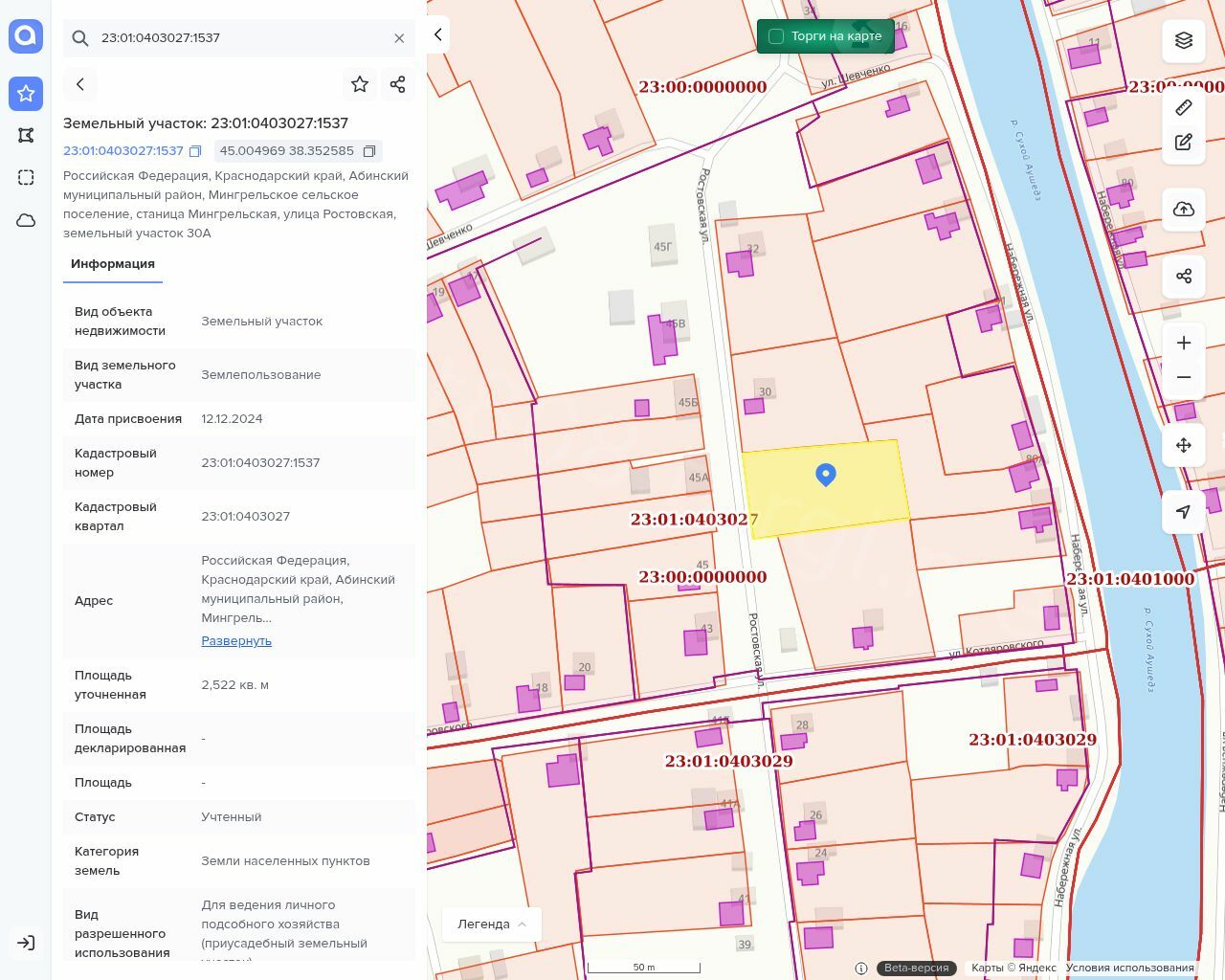This screenshot has width=1225, height=980.
Task: Clear the search field text
Action: pyautogui.click(x=399, y=38)
